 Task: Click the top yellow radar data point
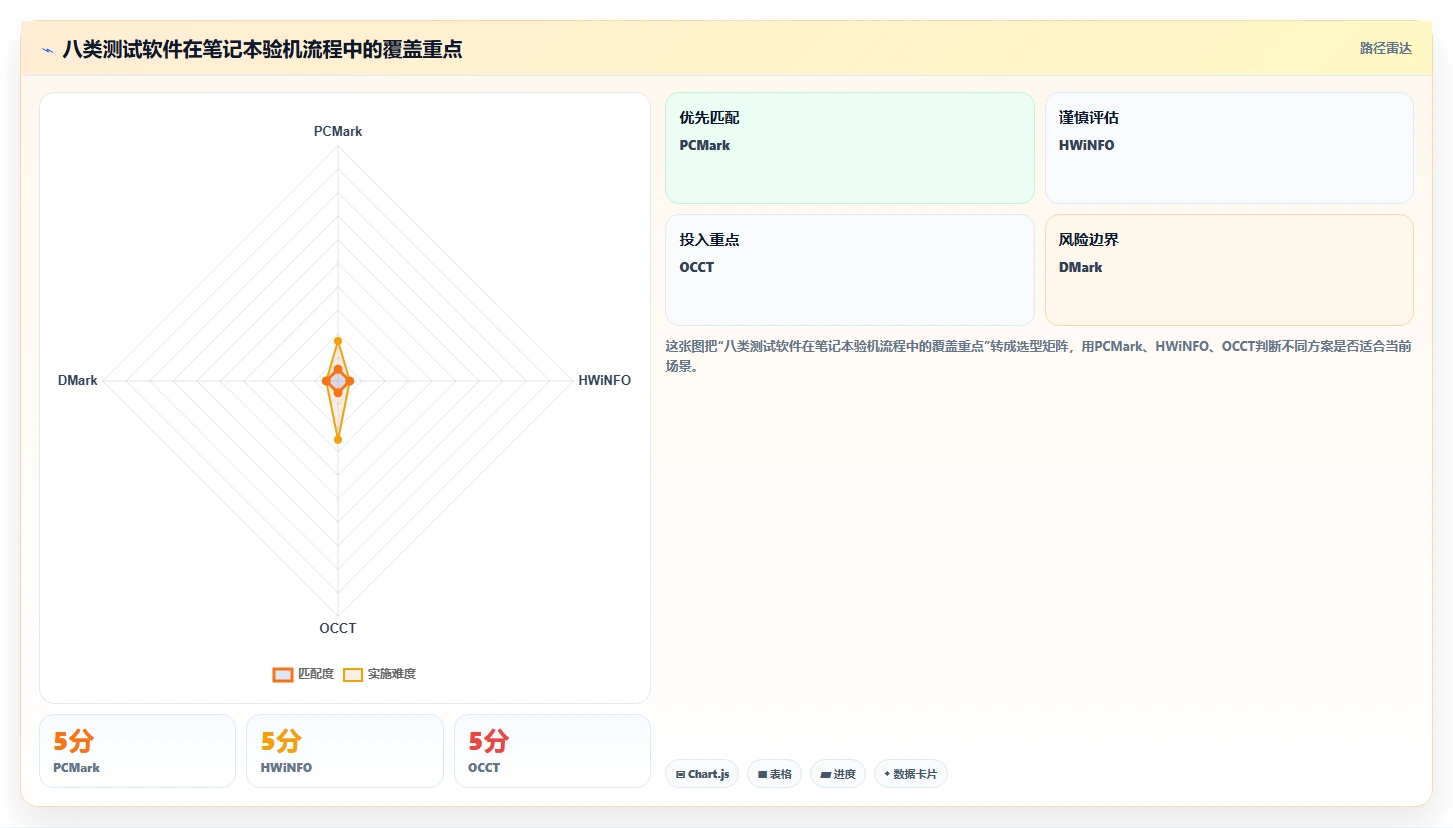click(x=338, y=341)
